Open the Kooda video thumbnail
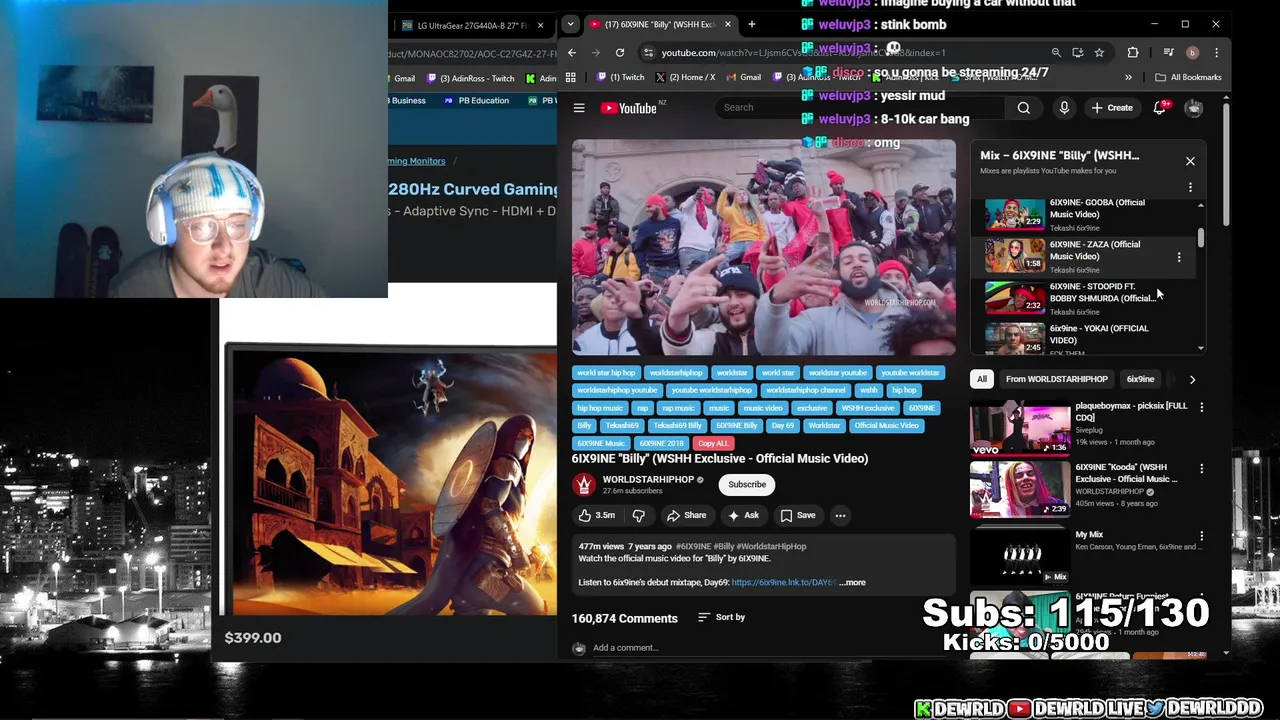The width and height of the screenshot is (1280, 720). [x=1020, y=489]
